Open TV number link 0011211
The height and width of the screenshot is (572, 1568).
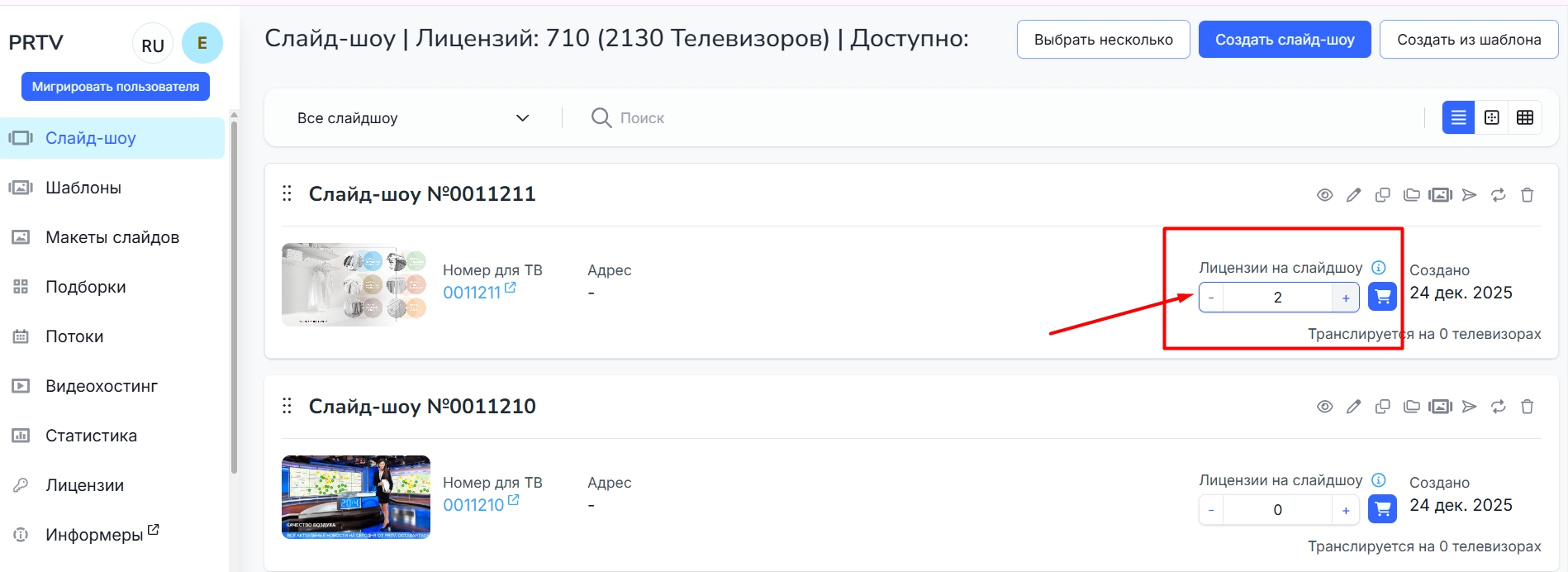(x=473, y=293)
